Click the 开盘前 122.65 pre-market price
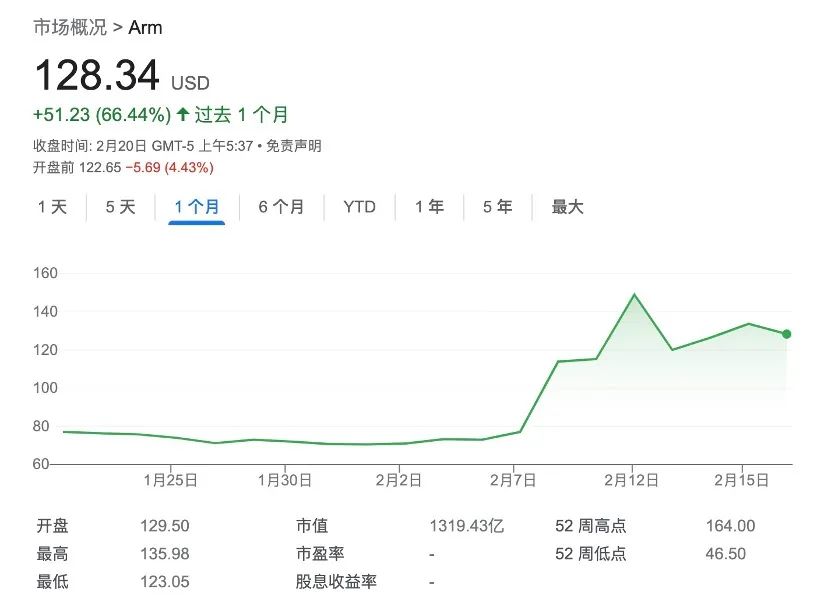Image resolution: width=832 pixels, height=604 pixels. 77,168
